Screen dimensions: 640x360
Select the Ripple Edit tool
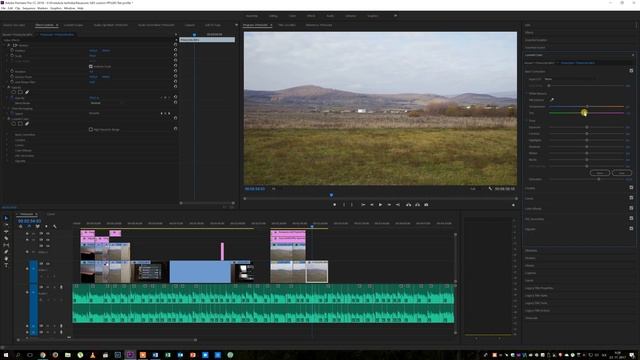click(x=6, y=231)
